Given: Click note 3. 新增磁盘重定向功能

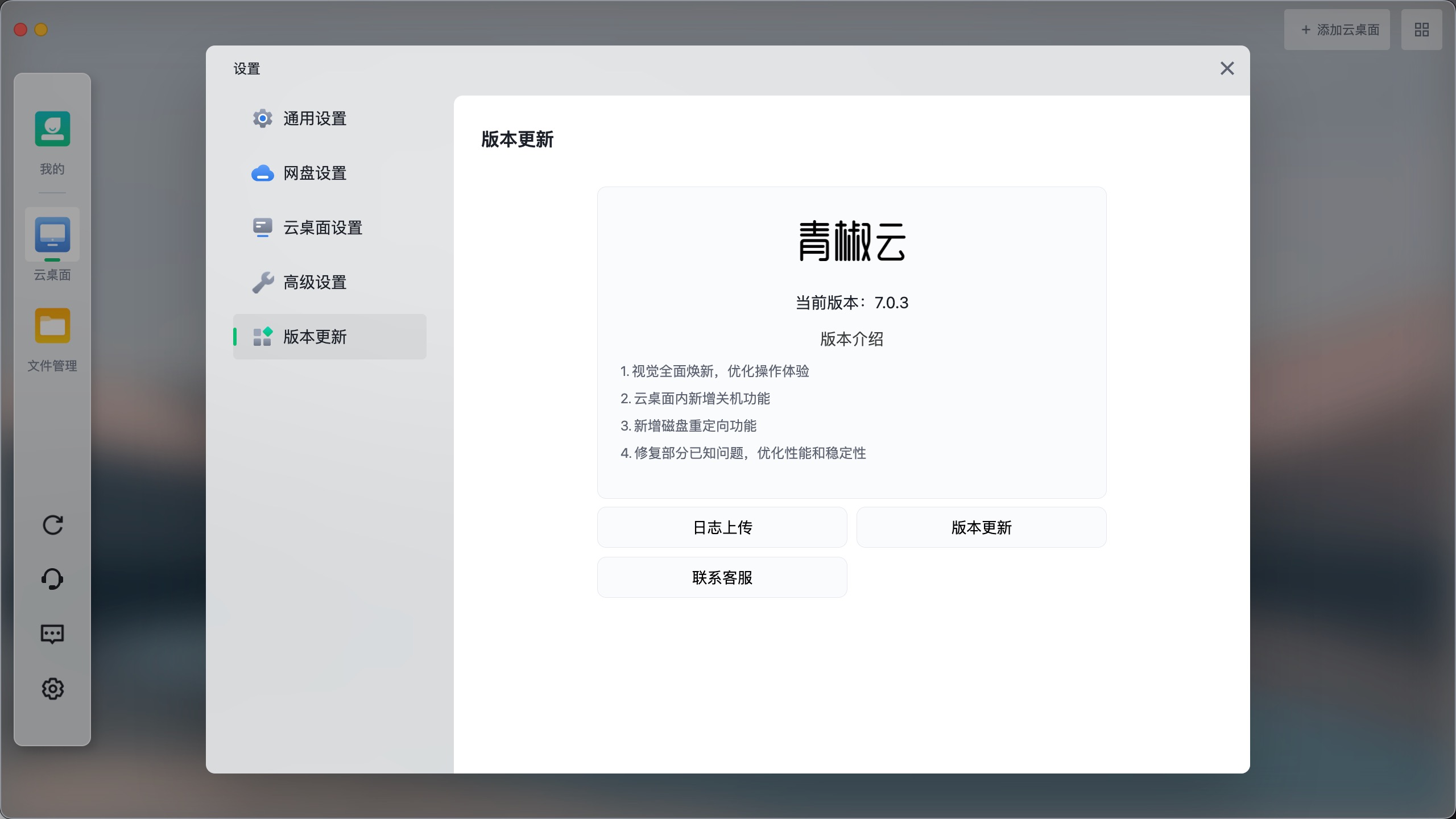Looking at the screenshot, I should click(688, 425).
